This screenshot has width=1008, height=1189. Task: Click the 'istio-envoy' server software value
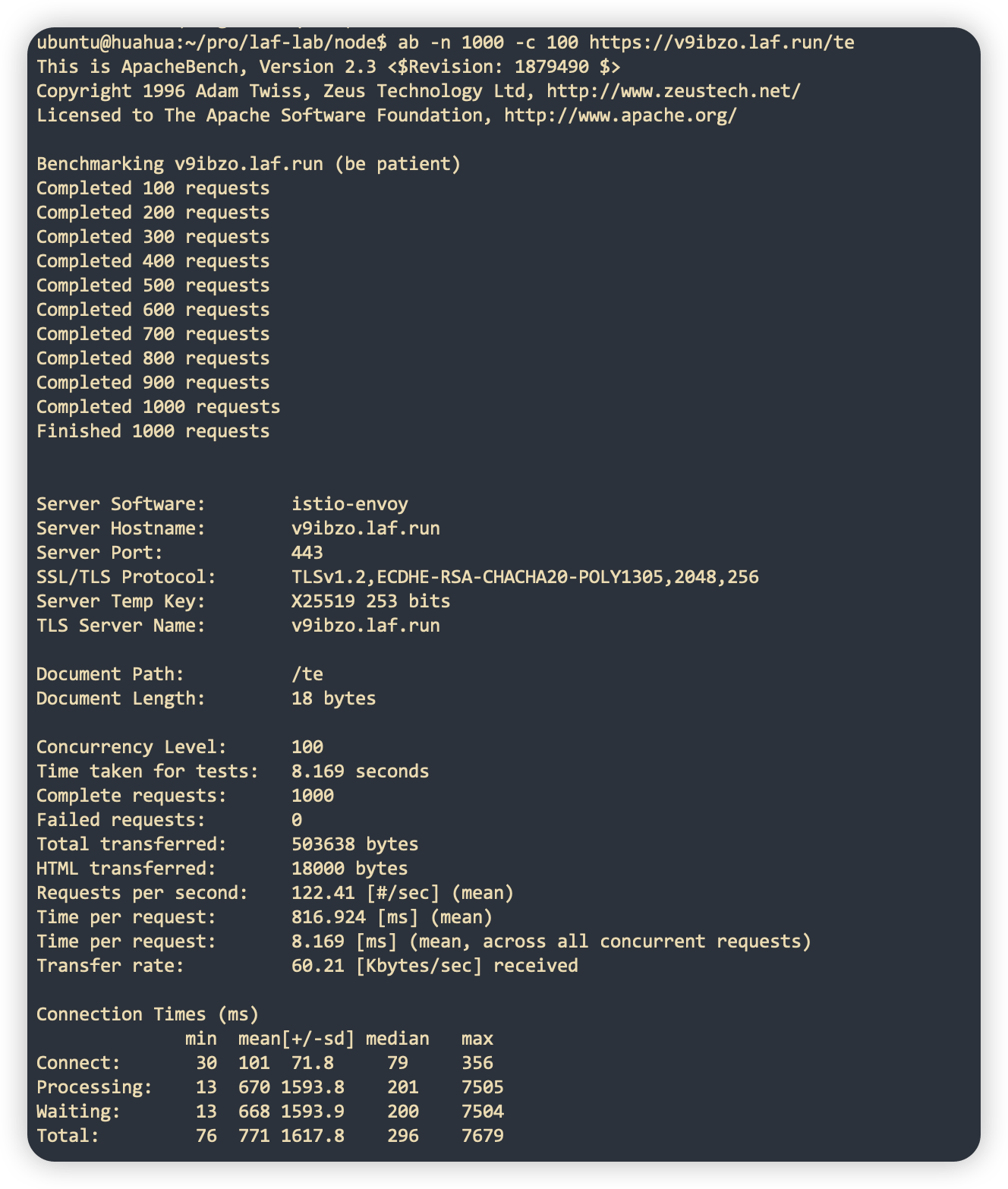pos(349,504)
